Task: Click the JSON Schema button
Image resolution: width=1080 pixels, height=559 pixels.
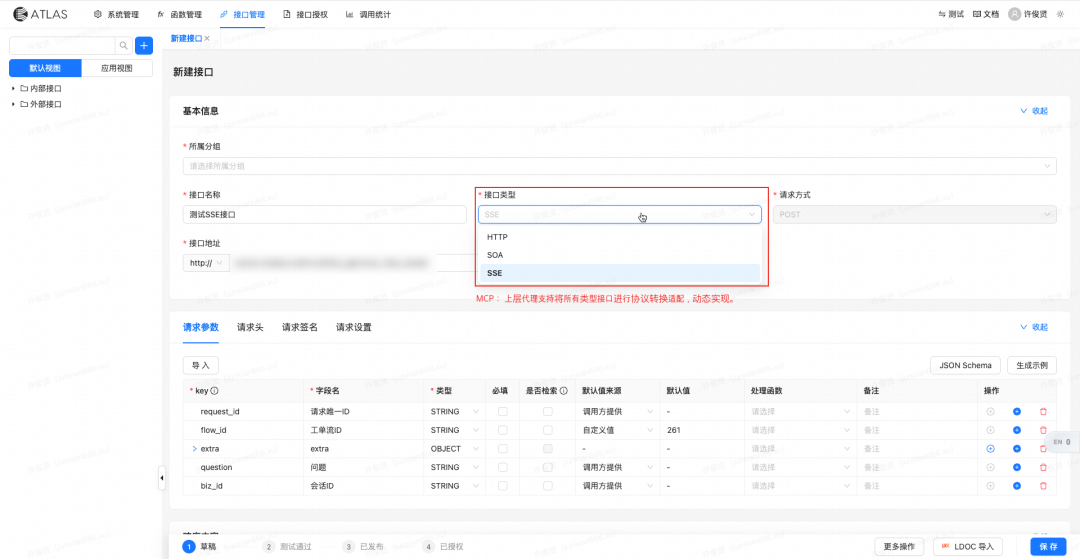Action: pos(965,365)
